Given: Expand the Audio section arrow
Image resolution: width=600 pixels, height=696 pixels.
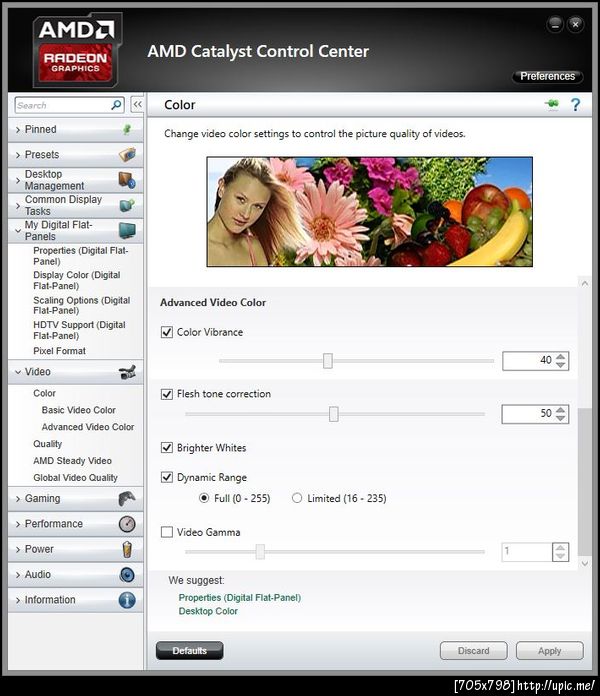Looking at the screenshot, I should click(x=18, y=575).
